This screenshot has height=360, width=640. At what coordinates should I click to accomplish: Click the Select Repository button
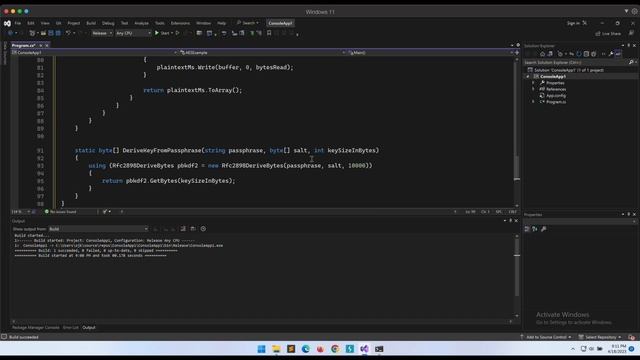click(x=600, y=337)
